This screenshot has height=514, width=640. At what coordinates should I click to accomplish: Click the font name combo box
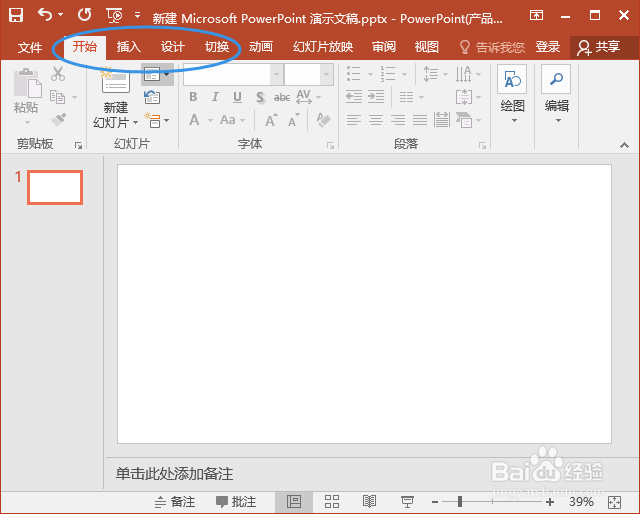233,75
